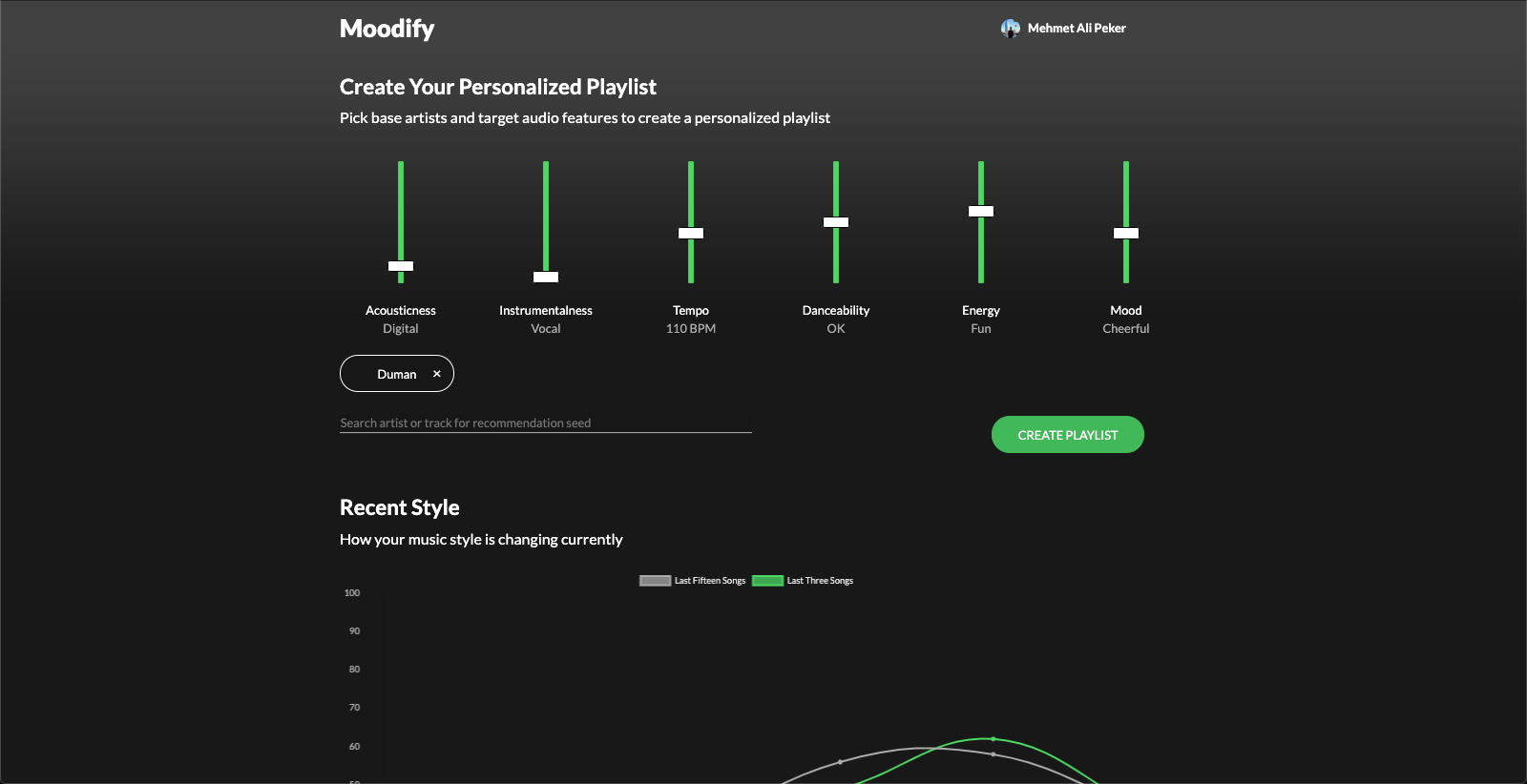Click the 60 y-axis label

[x=354, y=747]
